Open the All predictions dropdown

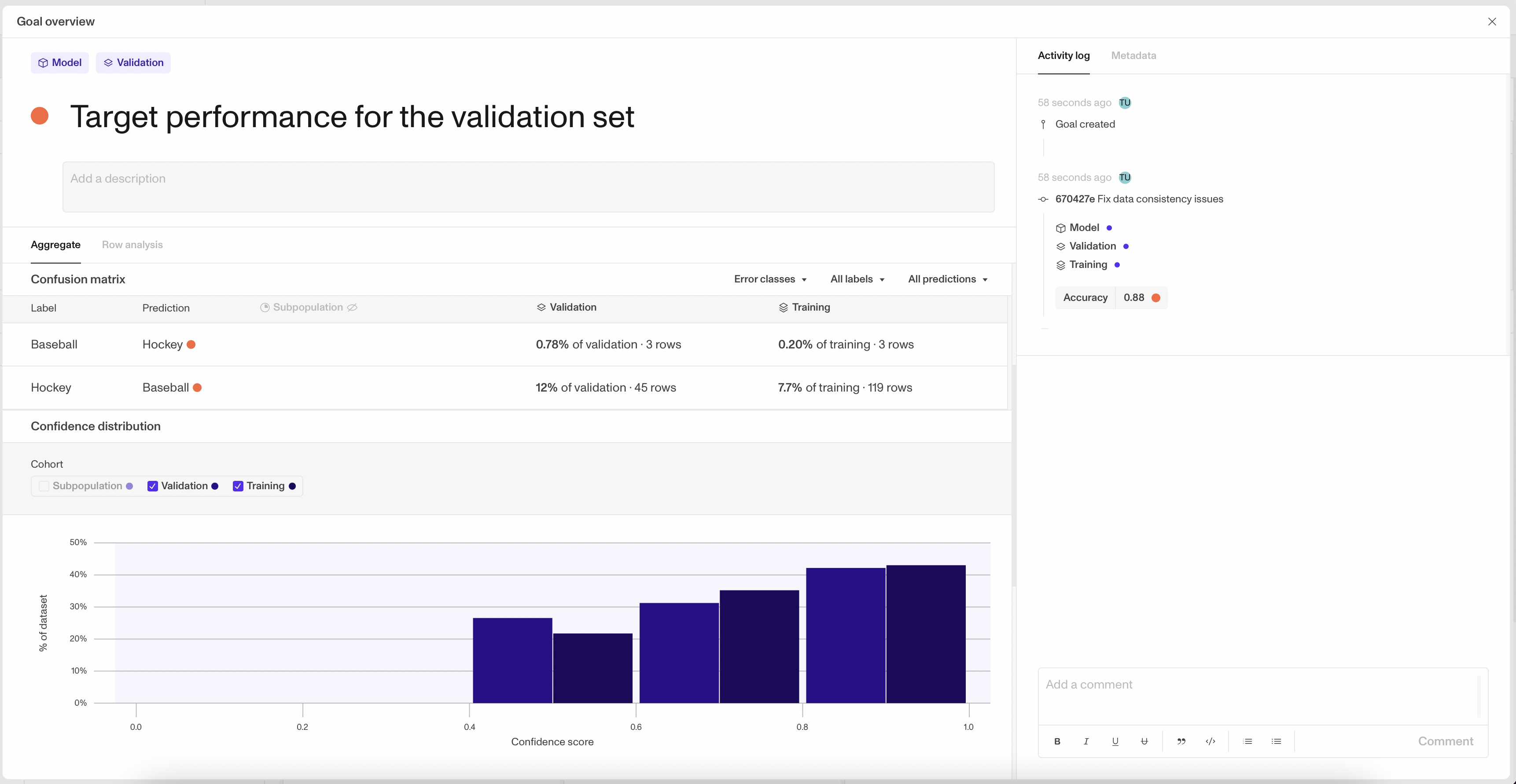coord(947,279)
